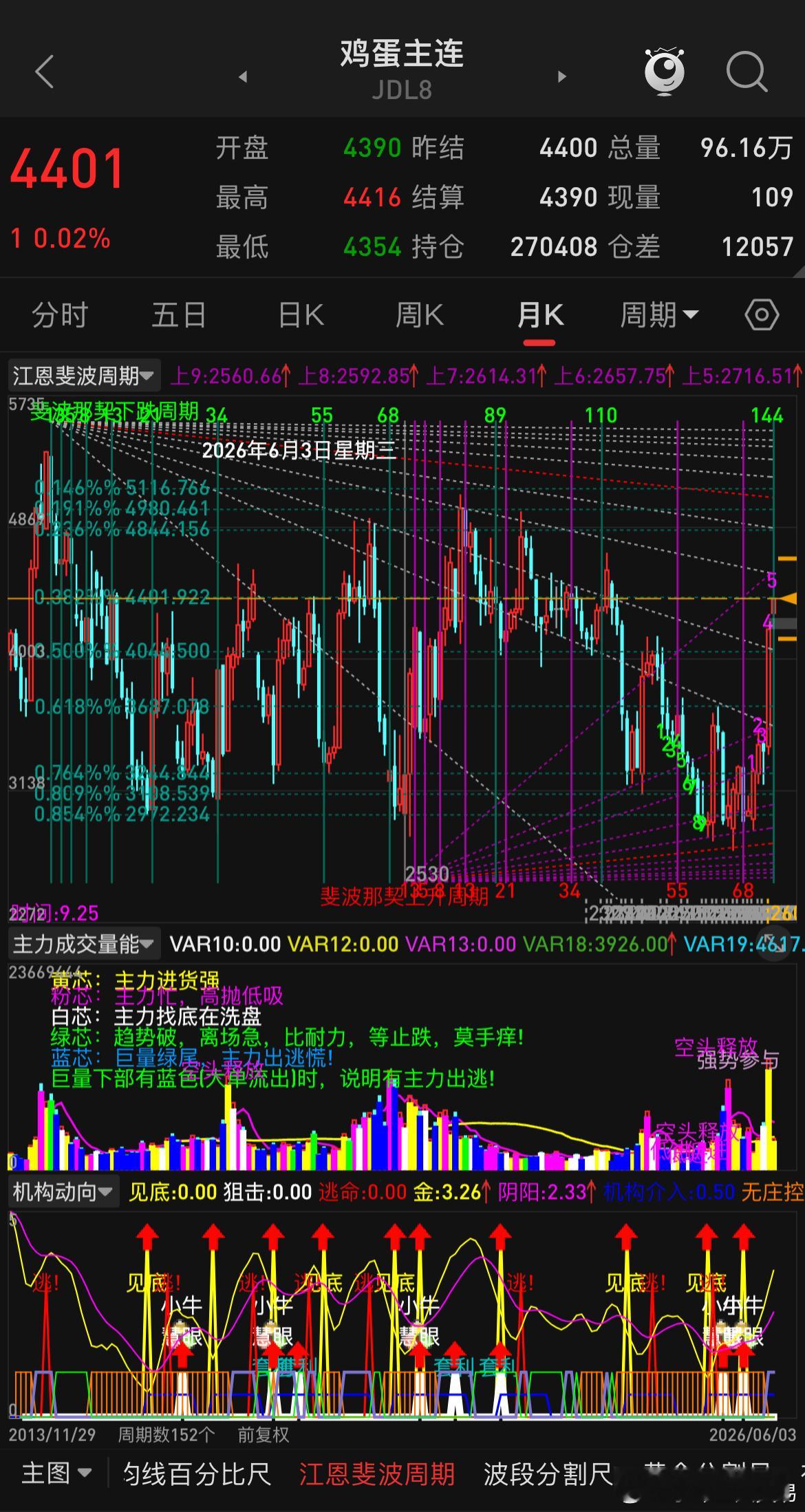Tap the current price 4401
The width and height of the screenshot is (805, 1512).
tap(67, 169)
